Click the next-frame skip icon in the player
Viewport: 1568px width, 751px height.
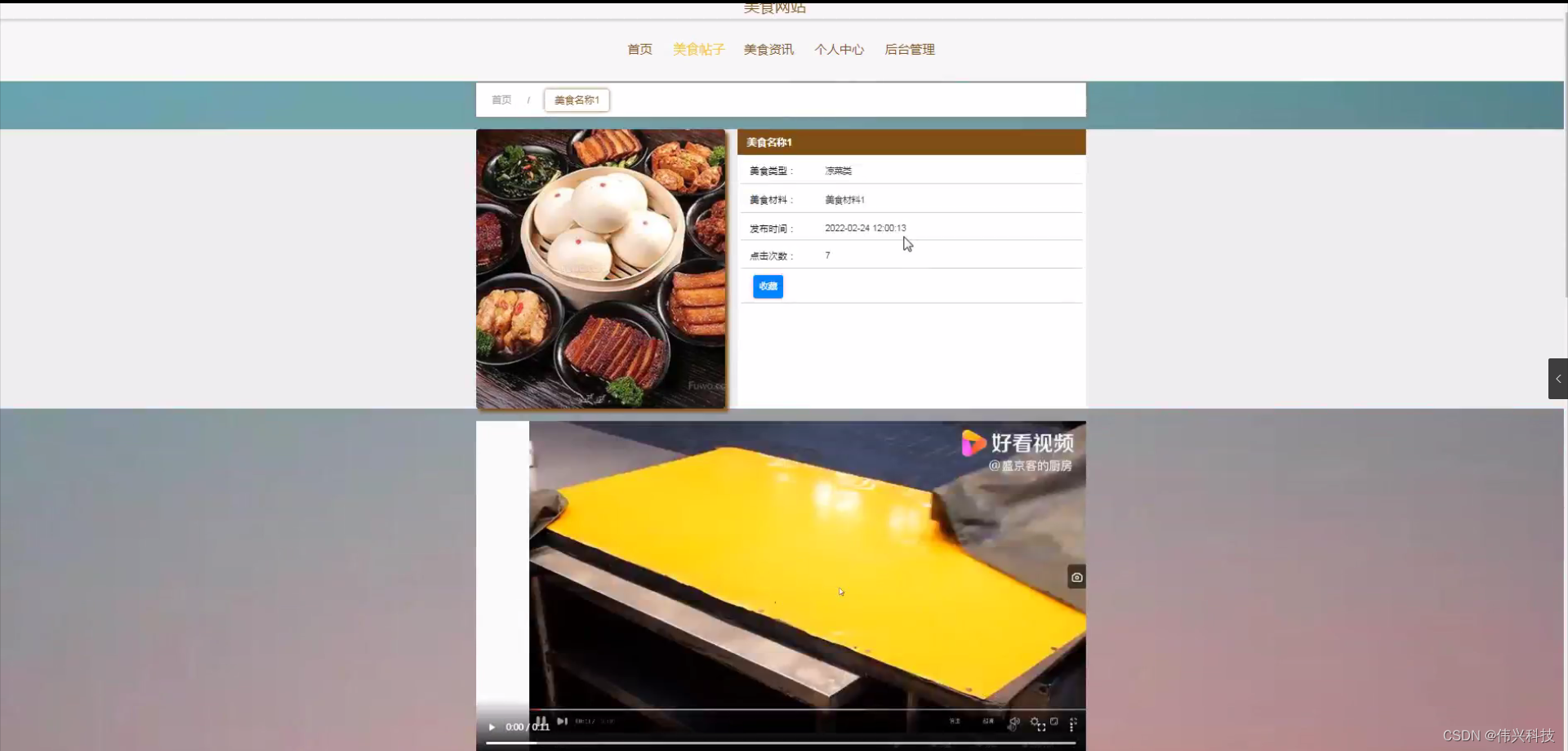point(563,721)
